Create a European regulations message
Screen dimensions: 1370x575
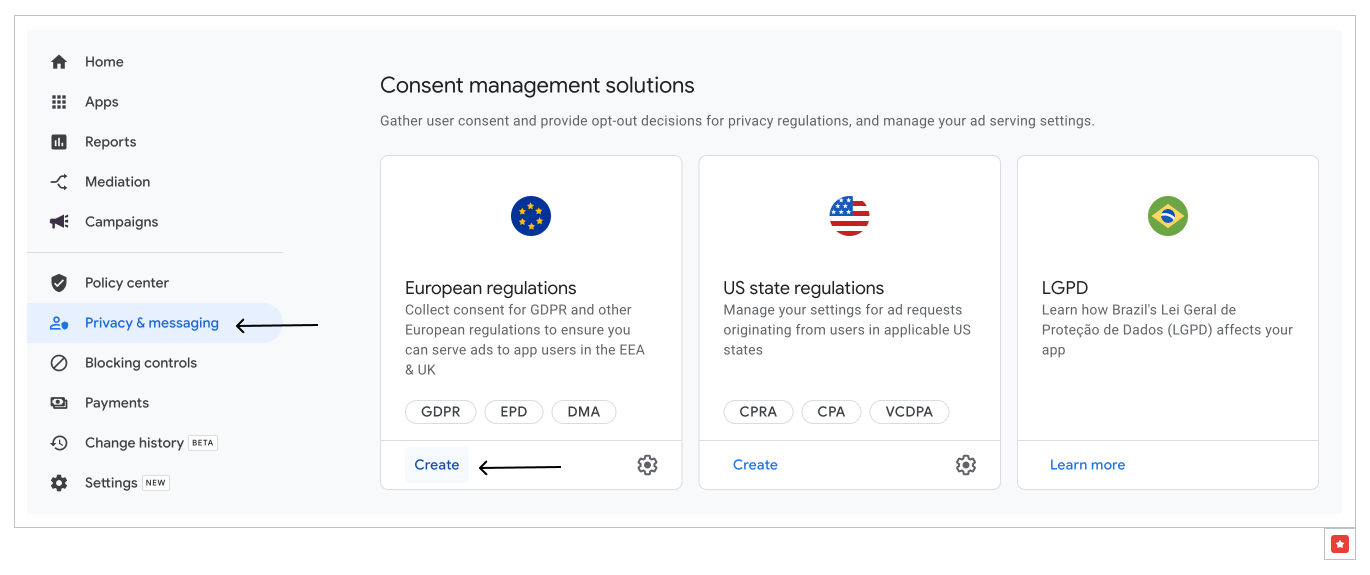coord(437,465)
